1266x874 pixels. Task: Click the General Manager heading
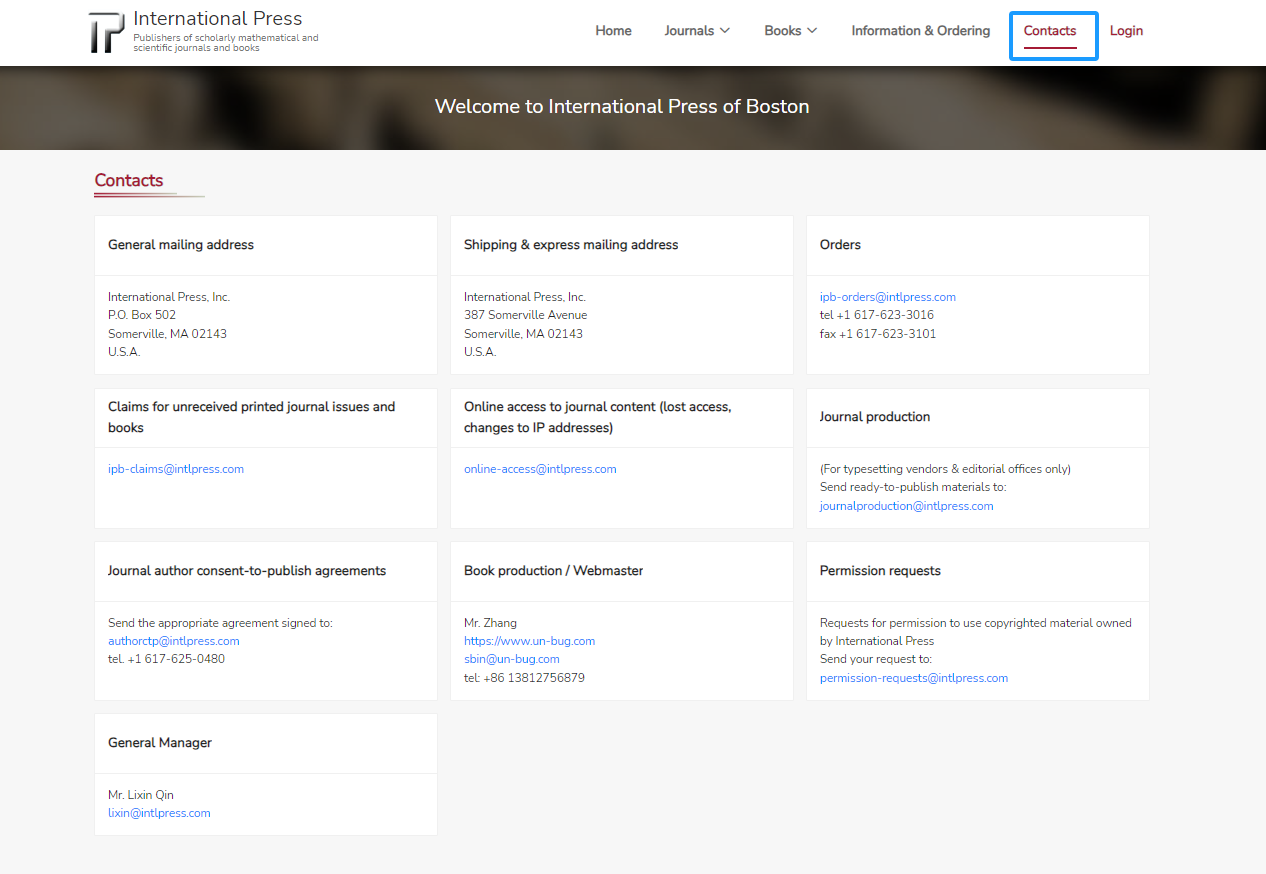tap(160, 743)
